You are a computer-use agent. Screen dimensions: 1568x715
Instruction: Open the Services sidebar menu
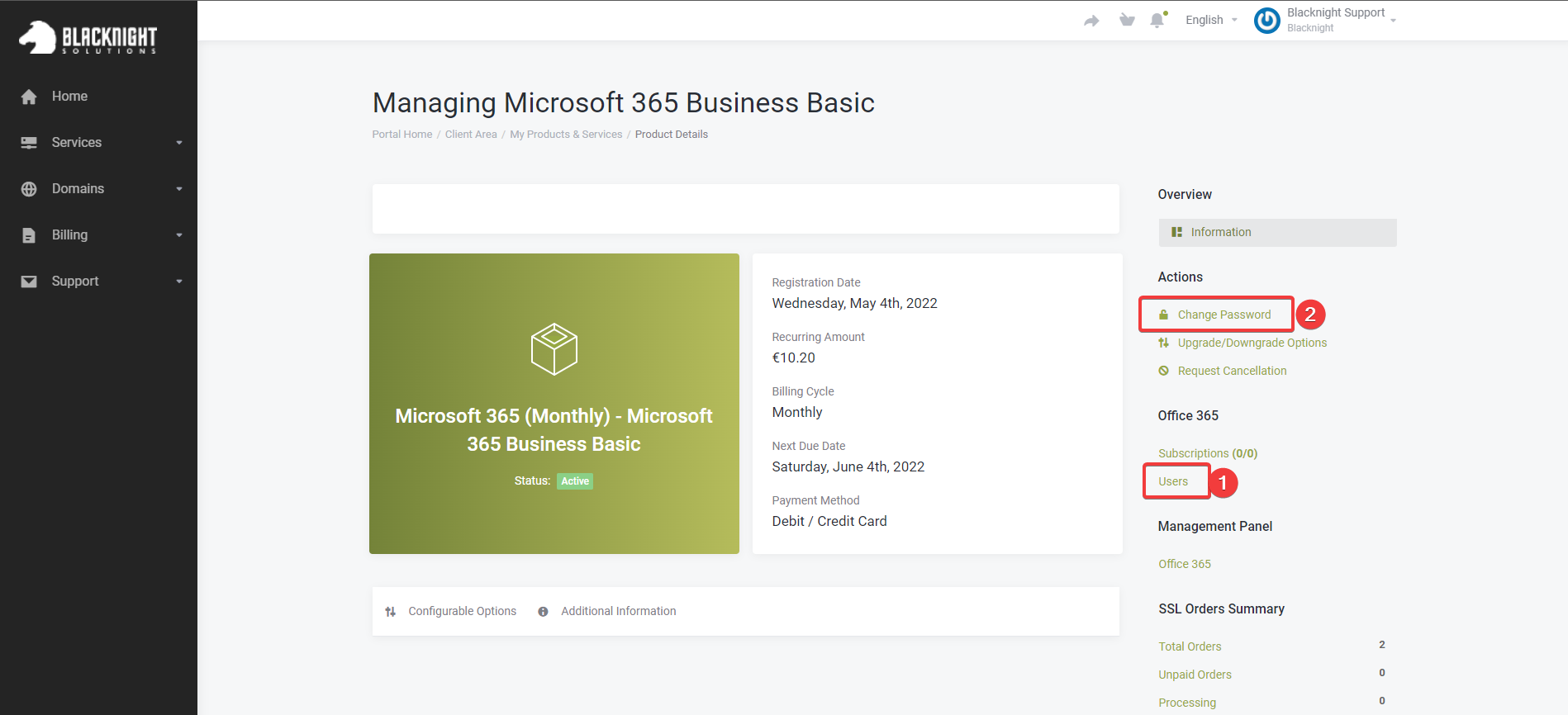(x=77, y=143)
